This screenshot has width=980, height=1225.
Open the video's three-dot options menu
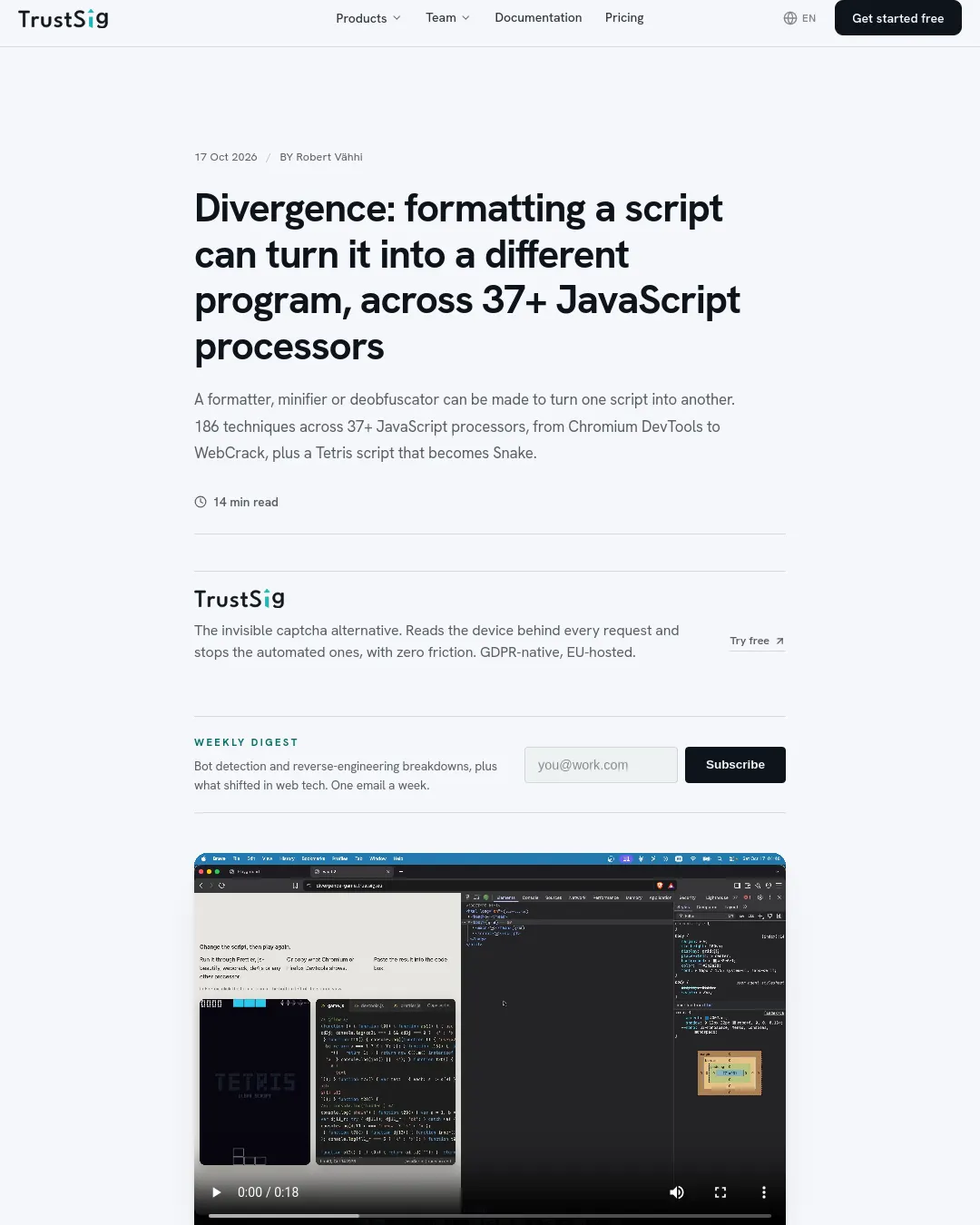(x=764, y=1192)
